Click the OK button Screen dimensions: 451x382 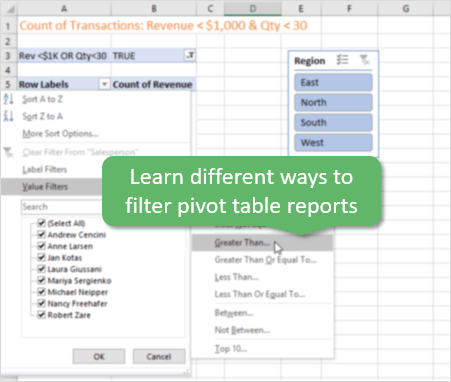(99, 357)
